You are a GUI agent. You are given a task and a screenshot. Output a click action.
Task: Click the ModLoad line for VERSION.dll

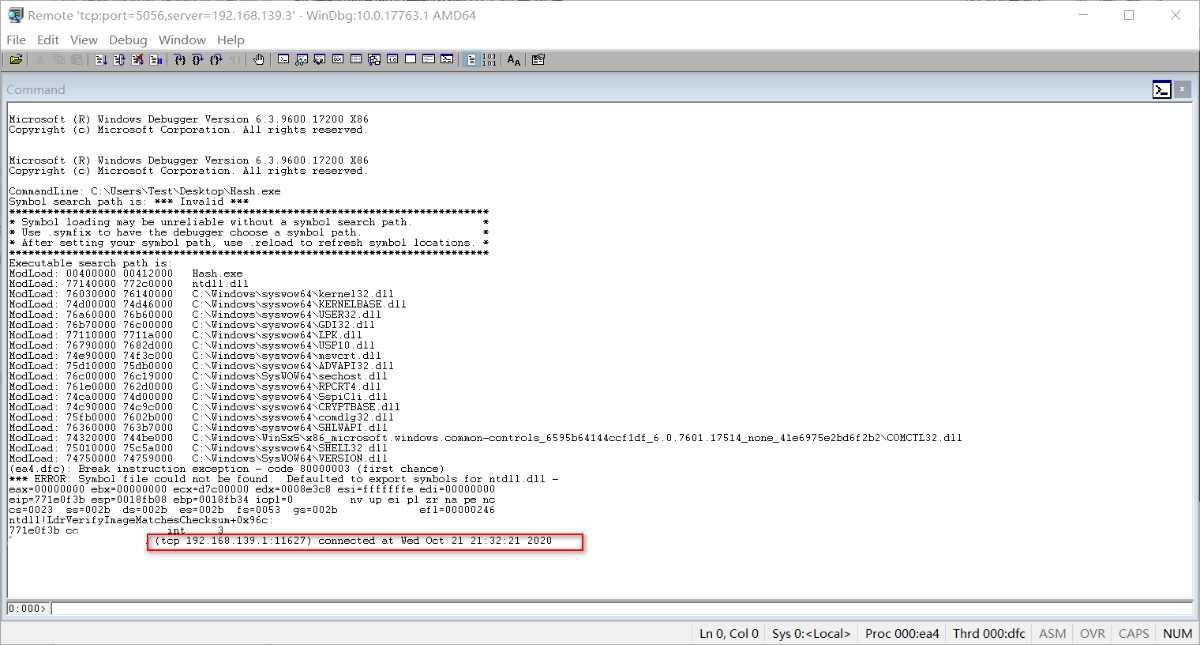[x=198, y=457]
